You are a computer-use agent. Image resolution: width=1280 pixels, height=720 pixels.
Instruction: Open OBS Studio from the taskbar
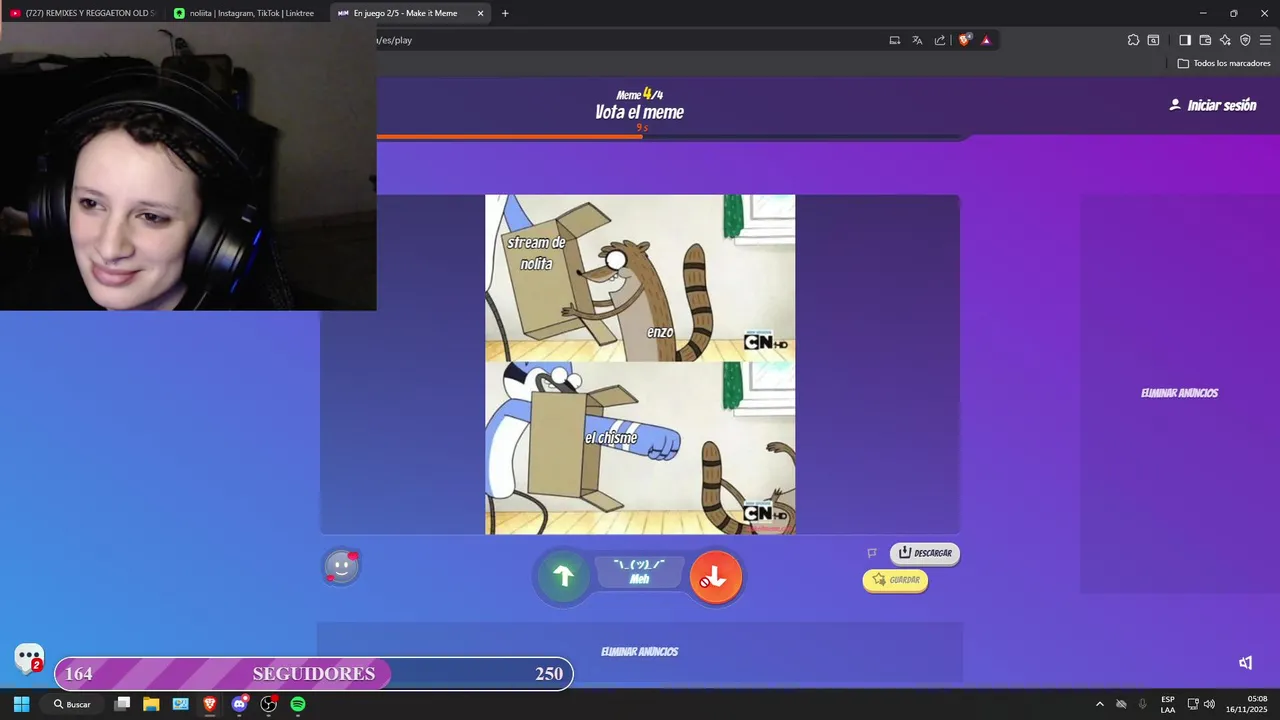[269, 704]
